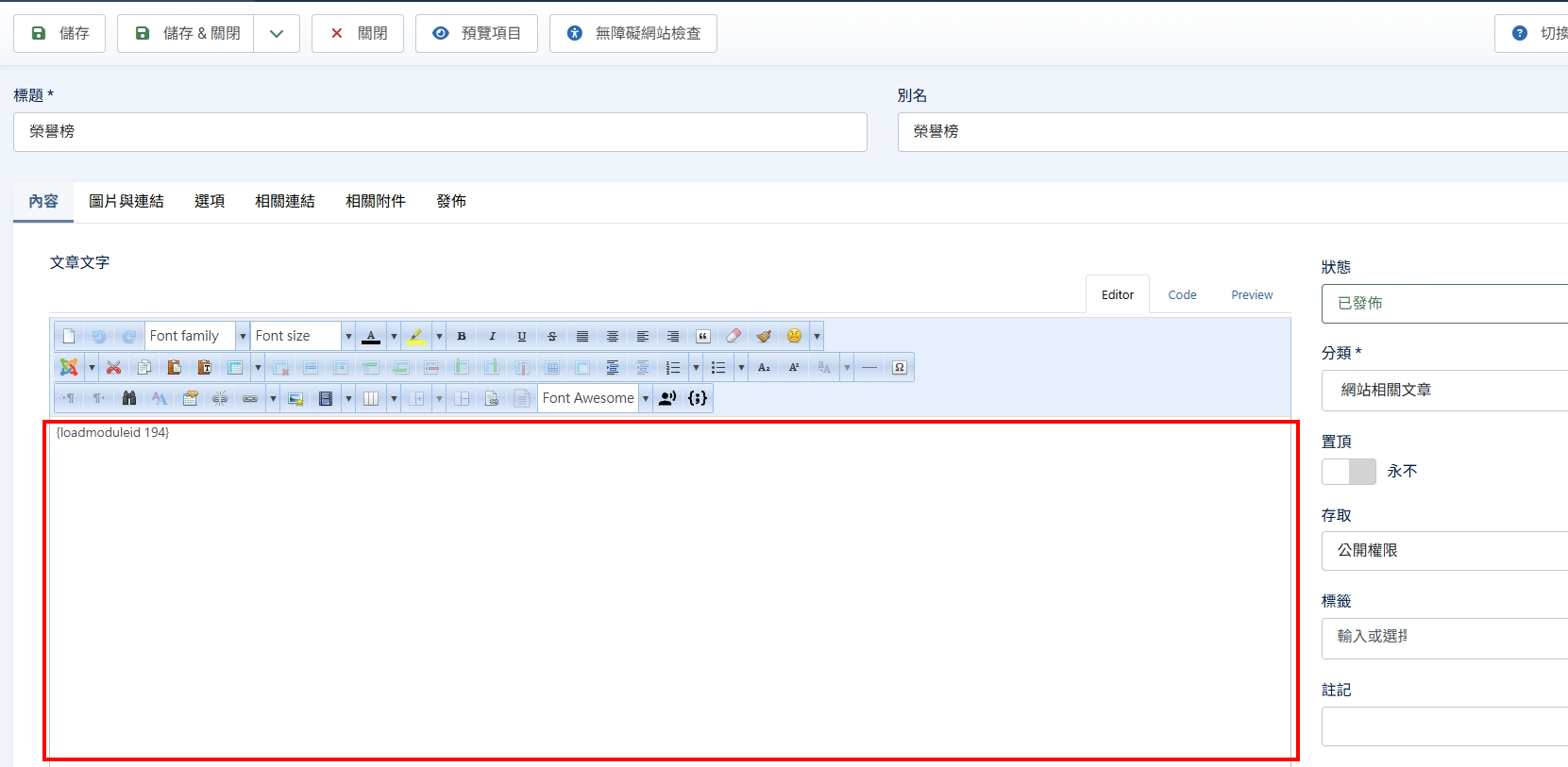Open the 狀態 status selector

1444,303
